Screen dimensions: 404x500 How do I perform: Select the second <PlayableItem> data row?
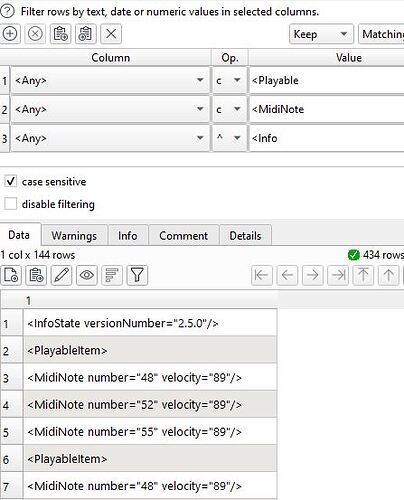pos(150,459)
